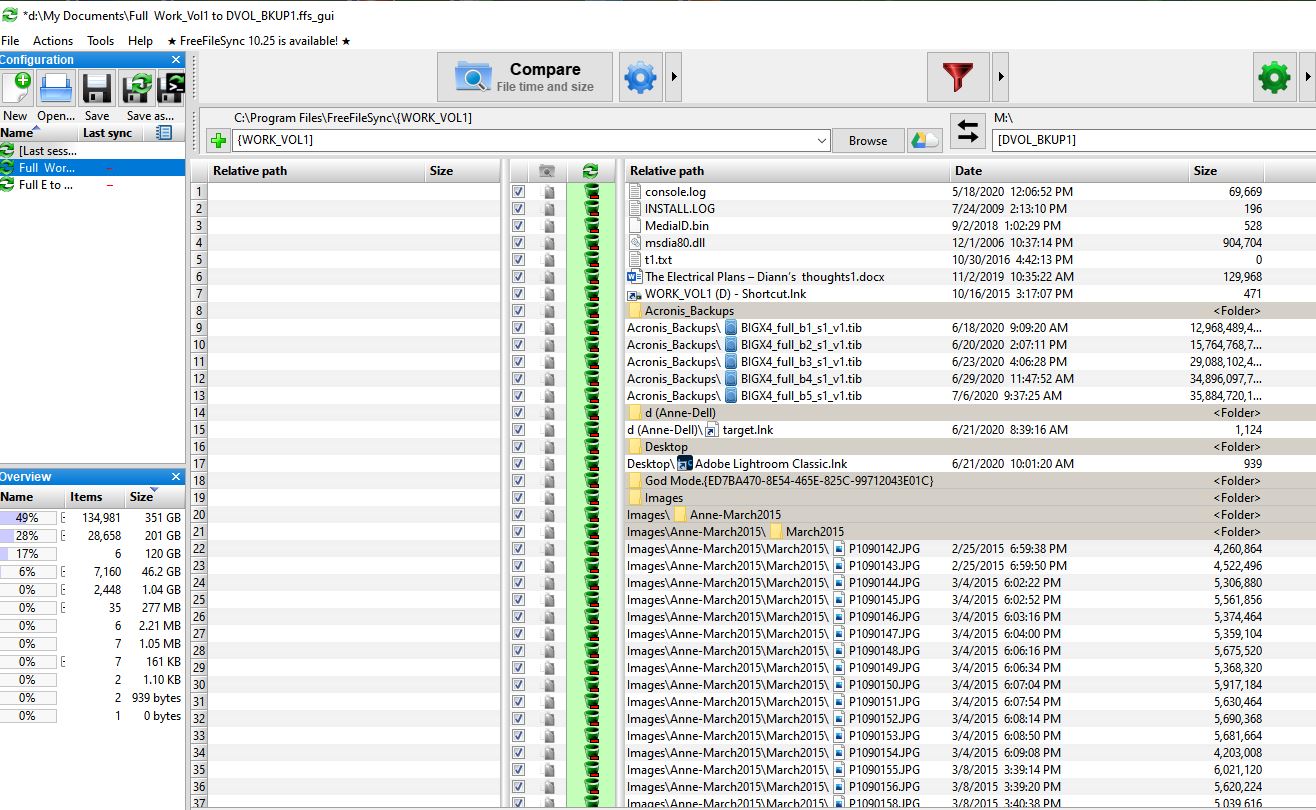This screenshot has height=810, width=1316.
Task: Expand the 49% row in Overview
Action: pyautogui.click(x=62, y=518)
